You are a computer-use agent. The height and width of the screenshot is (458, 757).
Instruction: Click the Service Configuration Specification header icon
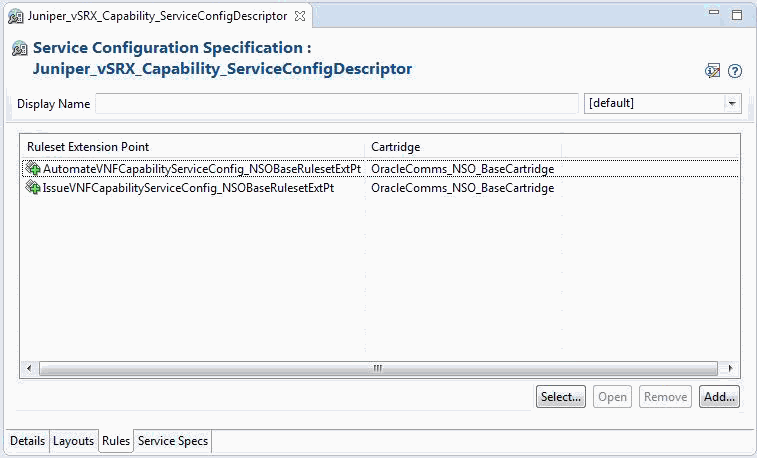[19, 48]
